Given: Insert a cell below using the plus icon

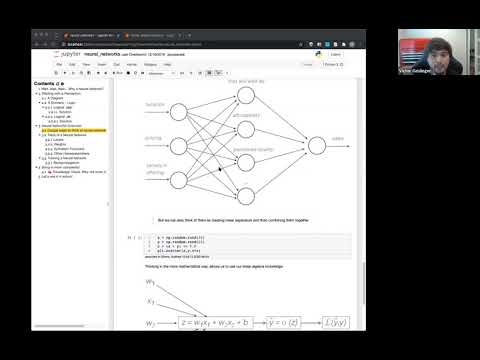Looking at the screenshot, I should pos(65,73).
